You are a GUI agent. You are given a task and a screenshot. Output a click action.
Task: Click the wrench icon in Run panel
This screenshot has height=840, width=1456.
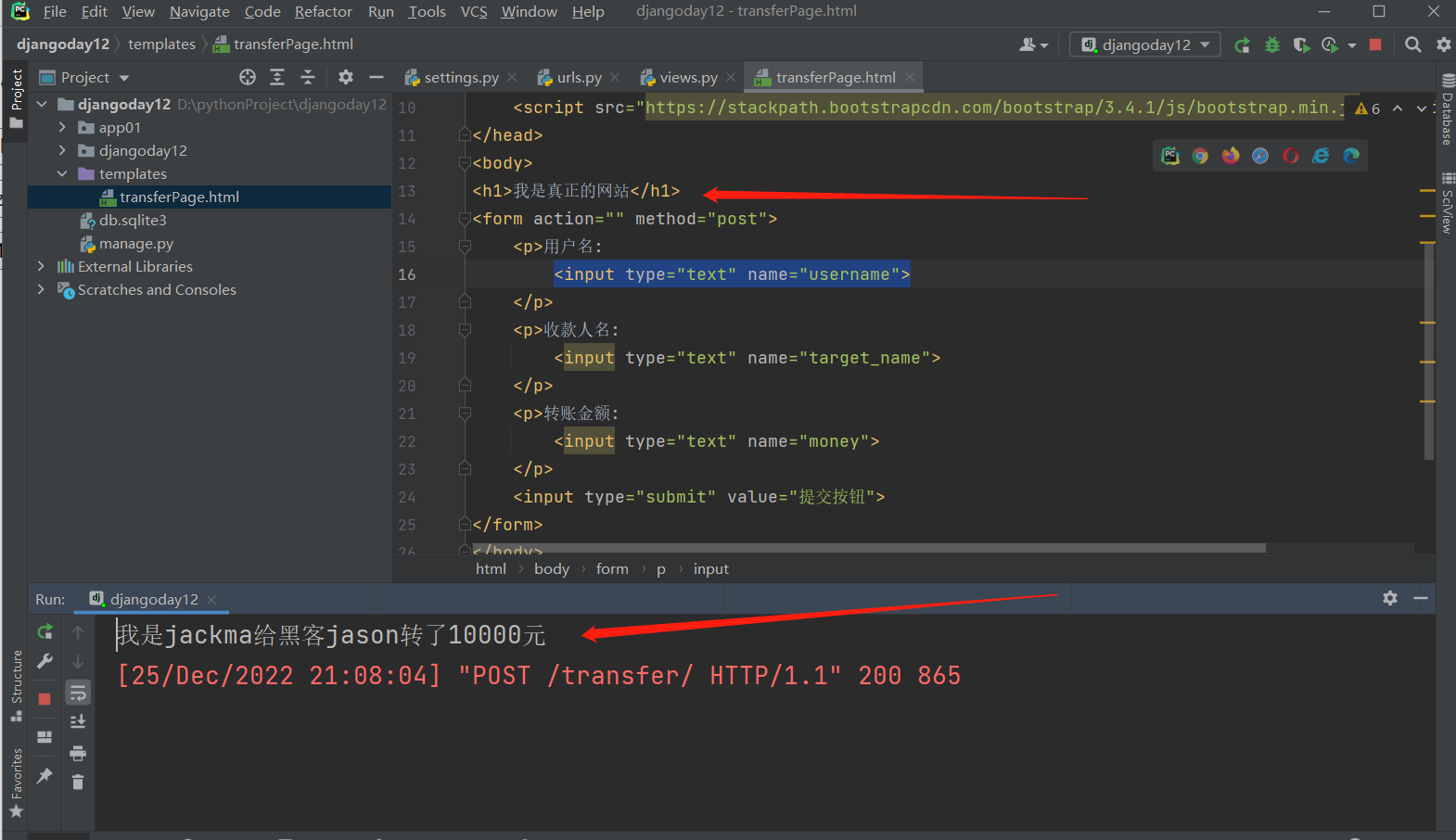pos(45,662)
